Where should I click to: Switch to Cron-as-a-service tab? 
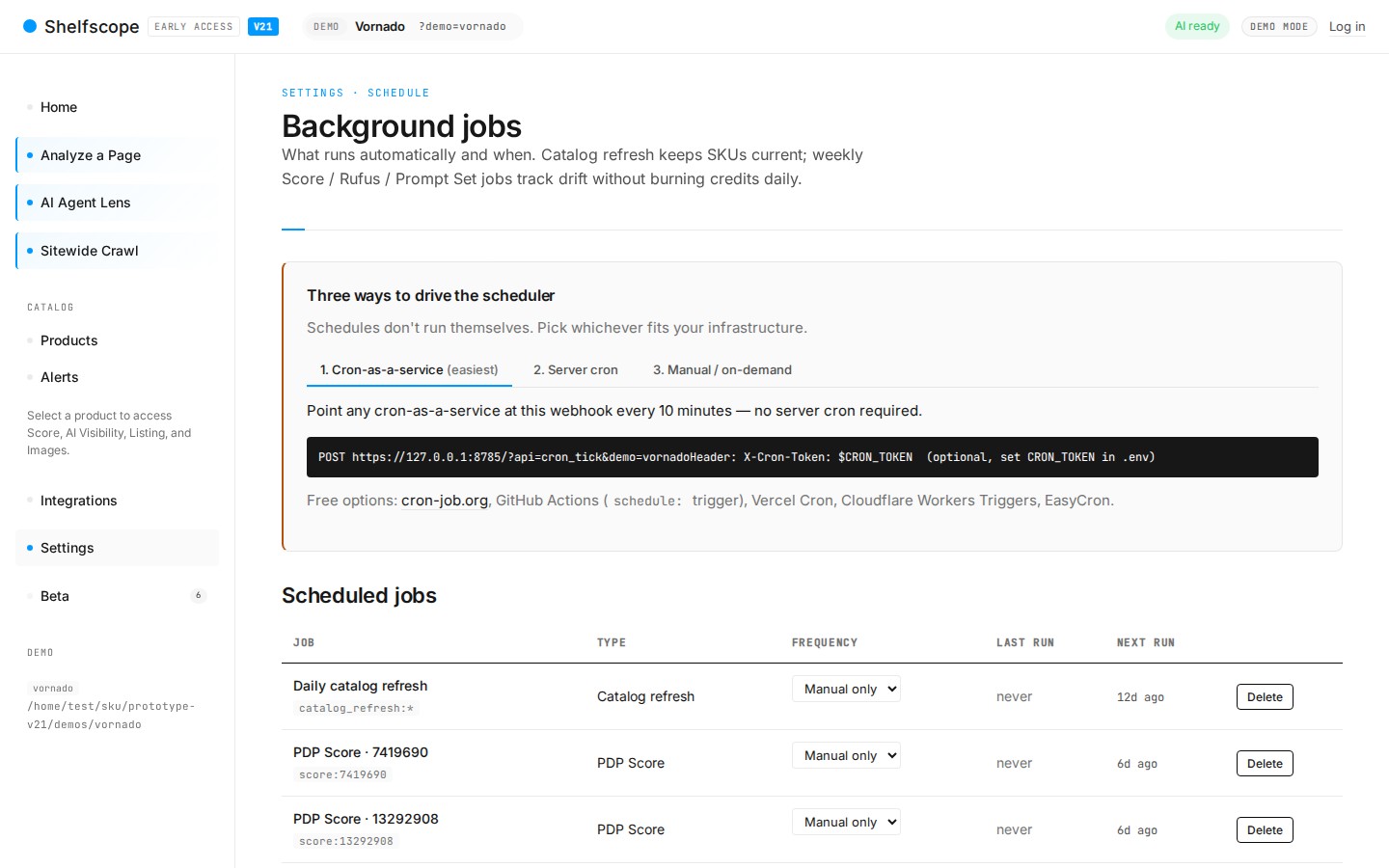(x=409, y=370)
